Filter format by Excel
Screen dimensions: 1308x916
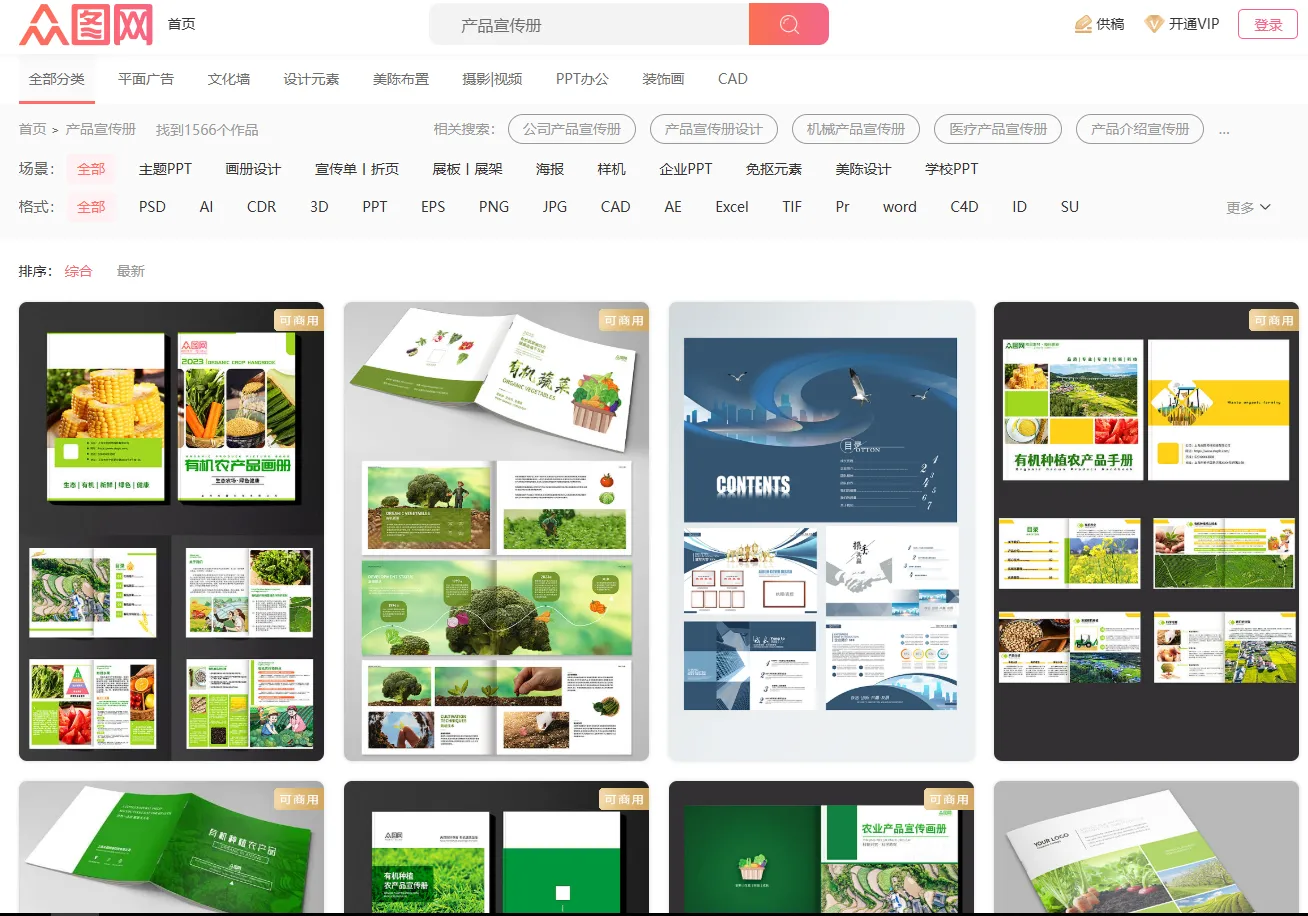pos(732,207)
